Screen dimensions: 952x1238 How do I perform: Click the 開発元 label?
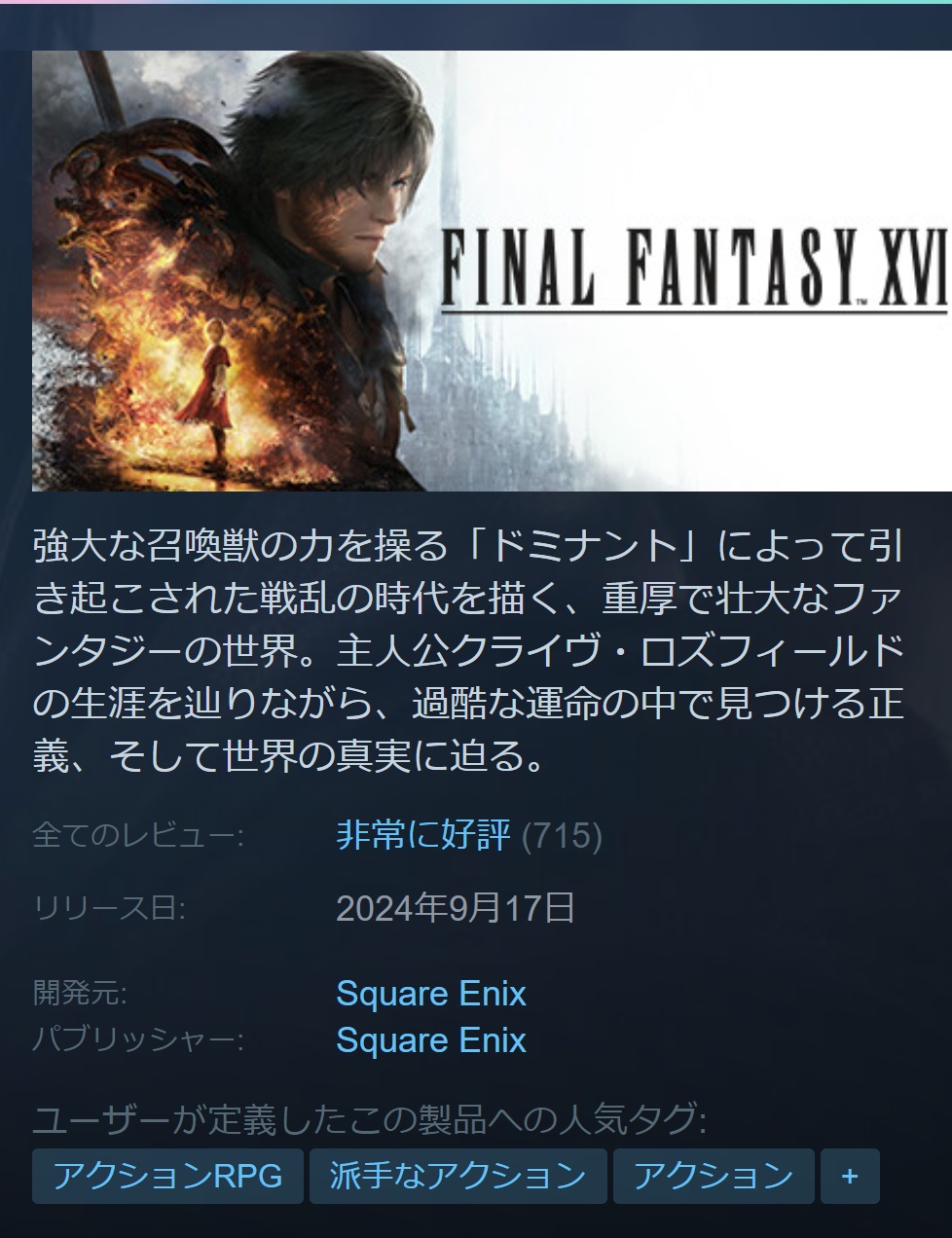[x=80, y=994]
